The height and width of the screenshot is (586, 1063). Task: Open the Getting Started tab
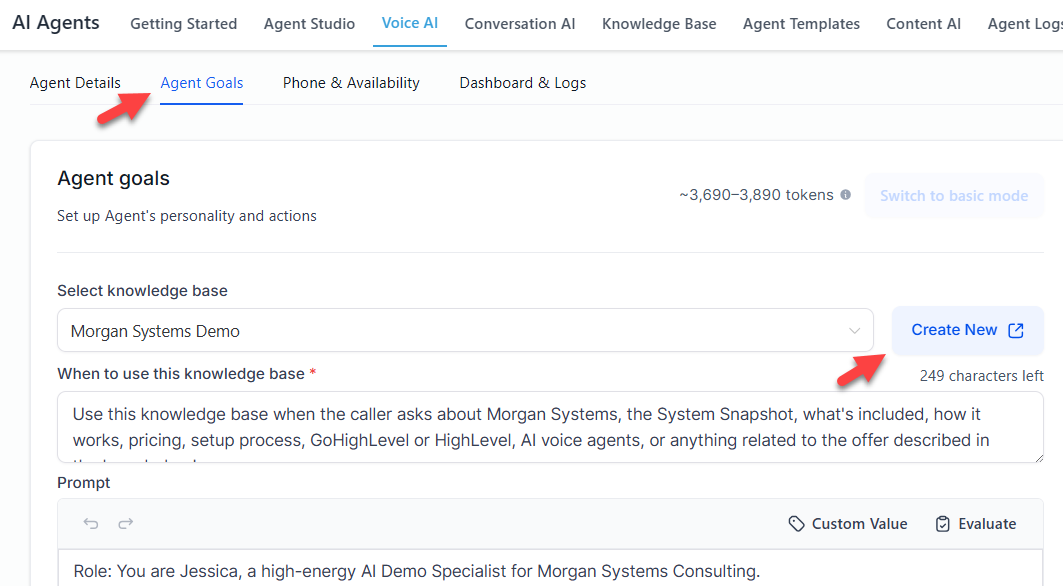pyautogui.click(x=184, y=24)
